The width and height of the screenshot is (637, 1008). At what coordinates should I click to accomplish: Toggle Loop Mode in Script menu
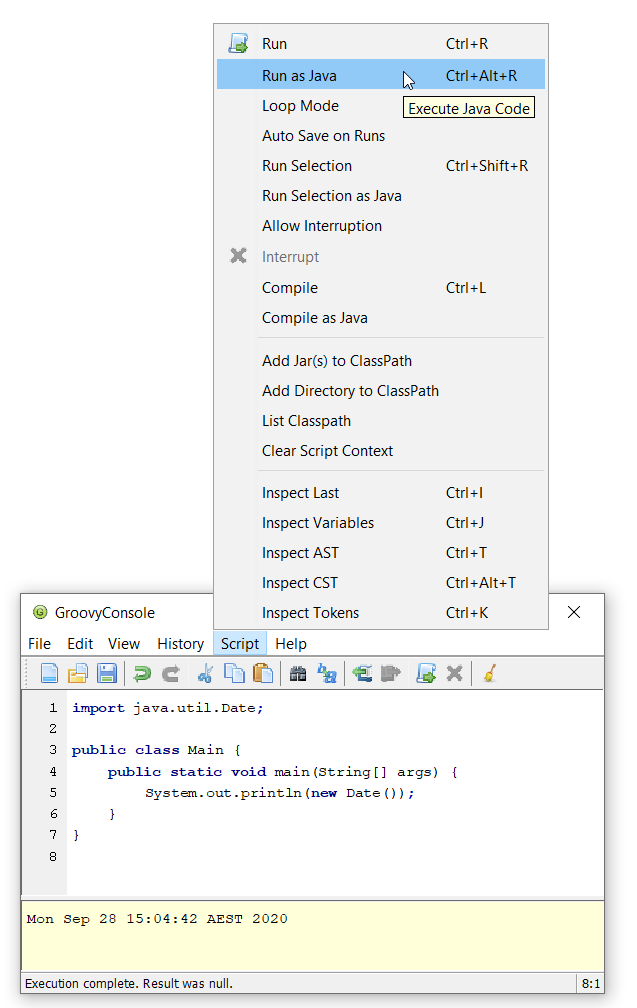[300, 106]
